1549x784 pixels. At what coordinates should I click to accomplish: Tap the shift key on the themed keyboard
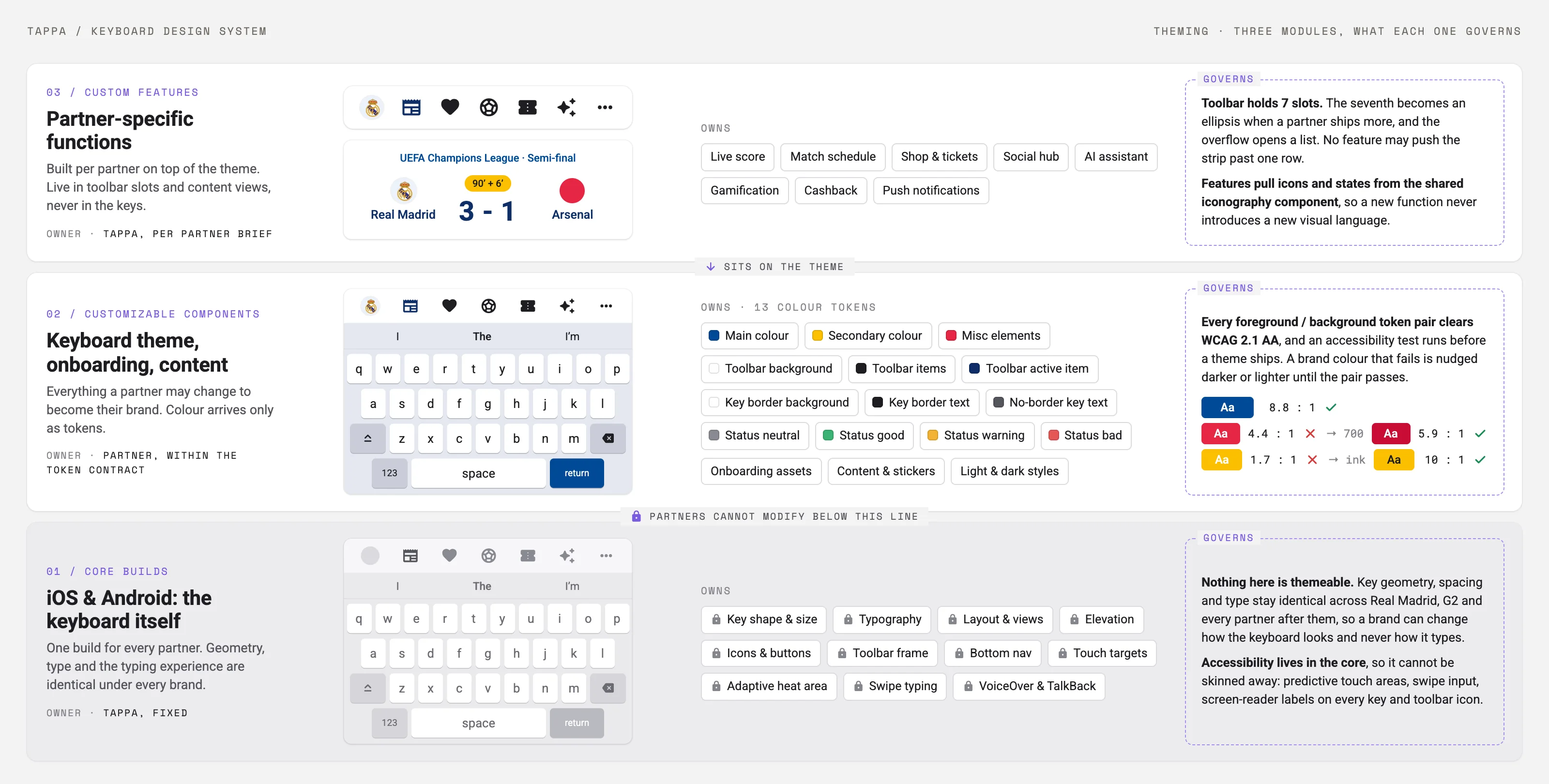pyautogui.click(x=367, y=438)
